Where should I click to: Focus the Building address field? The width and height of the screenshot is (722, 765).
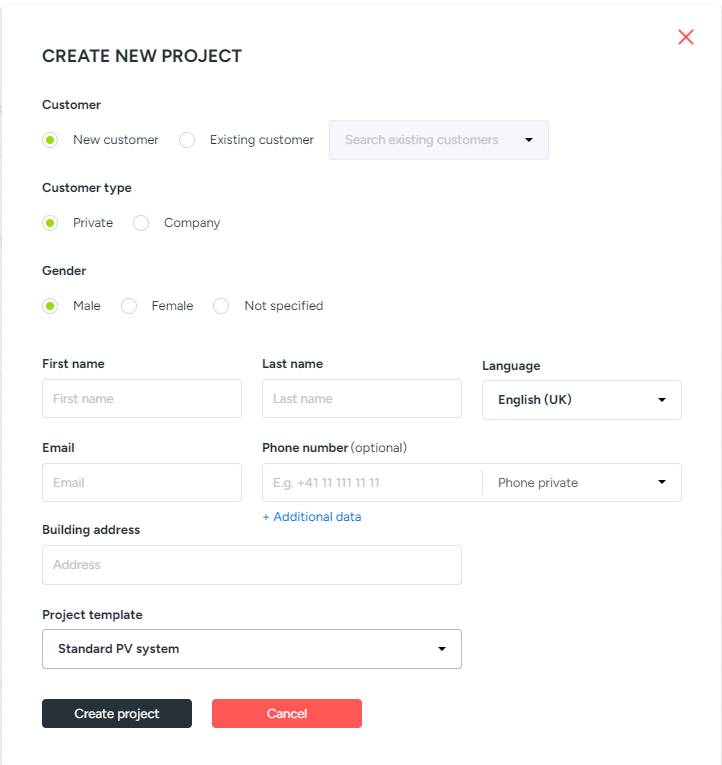pos(251,565)
